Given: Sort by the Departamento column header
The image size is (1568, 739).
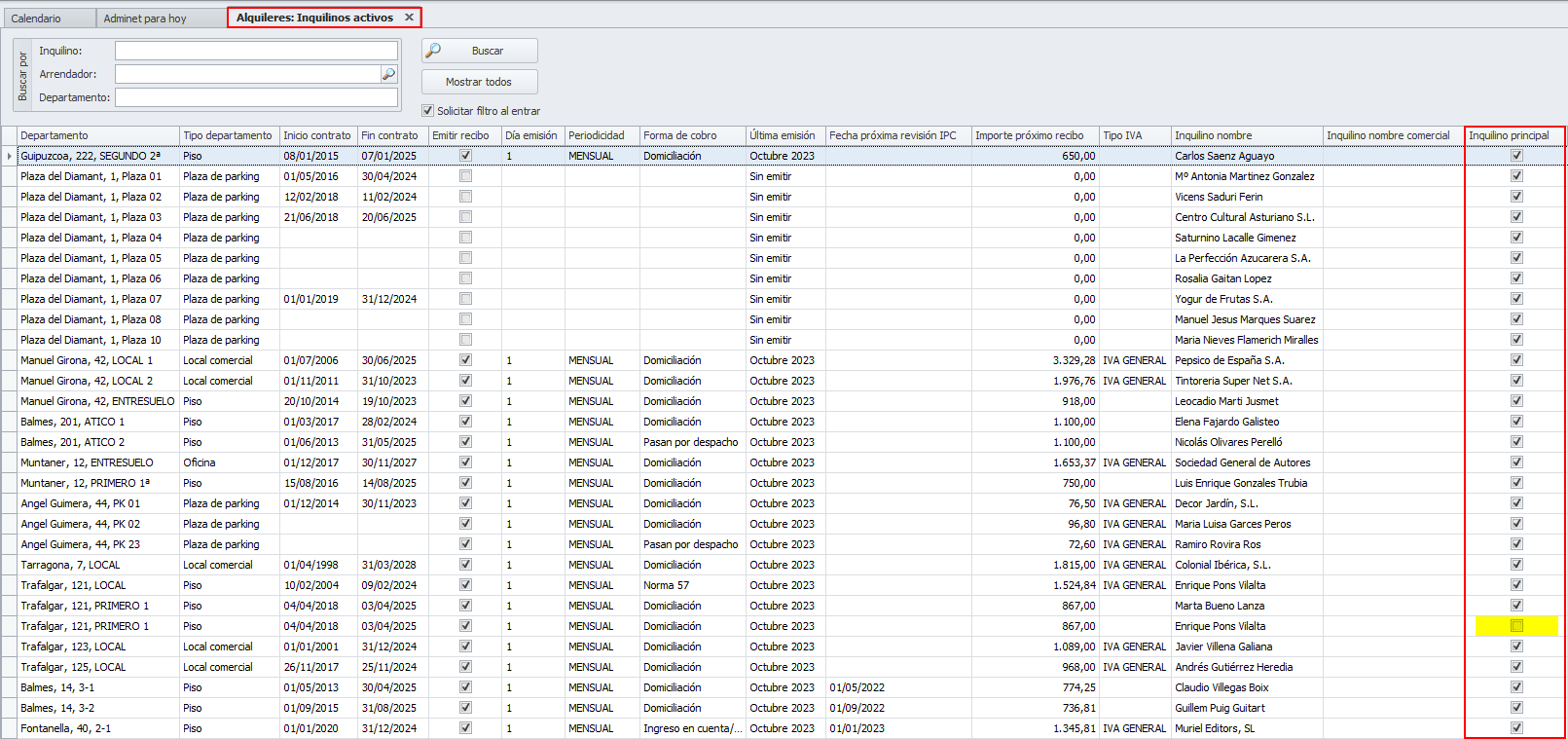Looking at the screenshot, I should pyautogui.click(x=97, y=135).
